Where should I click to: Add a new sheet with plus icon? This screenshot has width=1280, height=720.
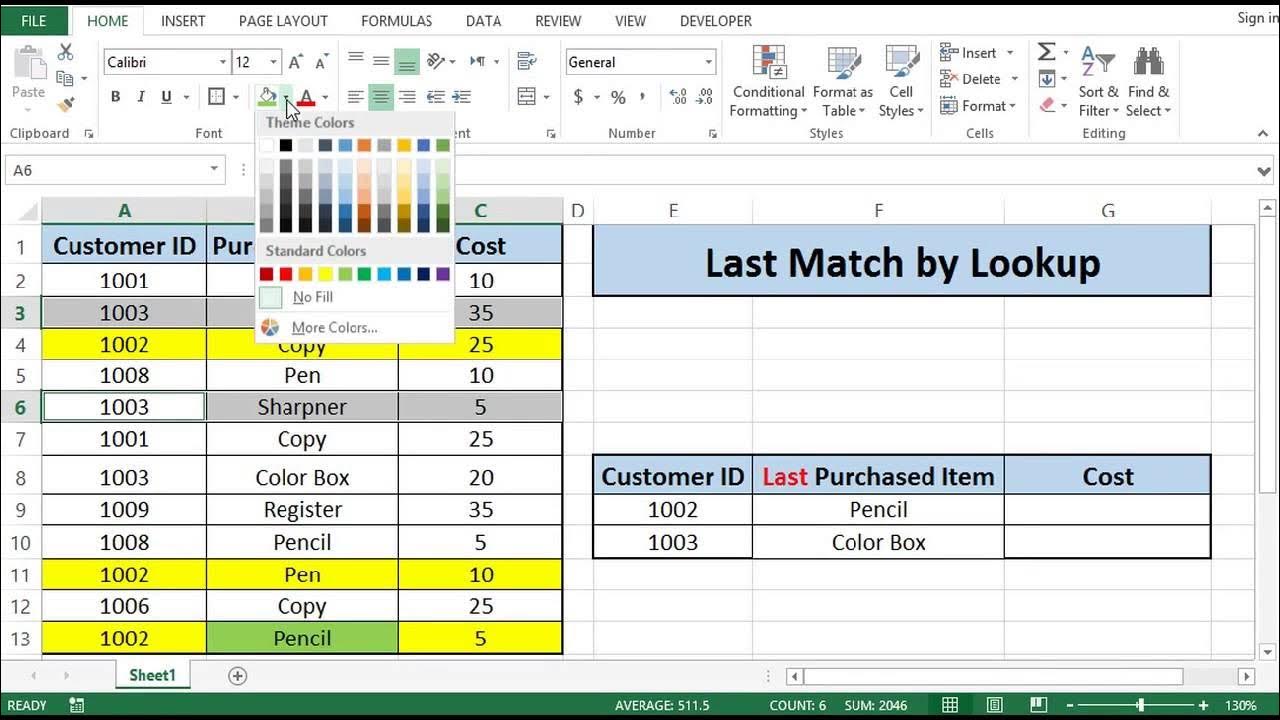pos(237,676)
